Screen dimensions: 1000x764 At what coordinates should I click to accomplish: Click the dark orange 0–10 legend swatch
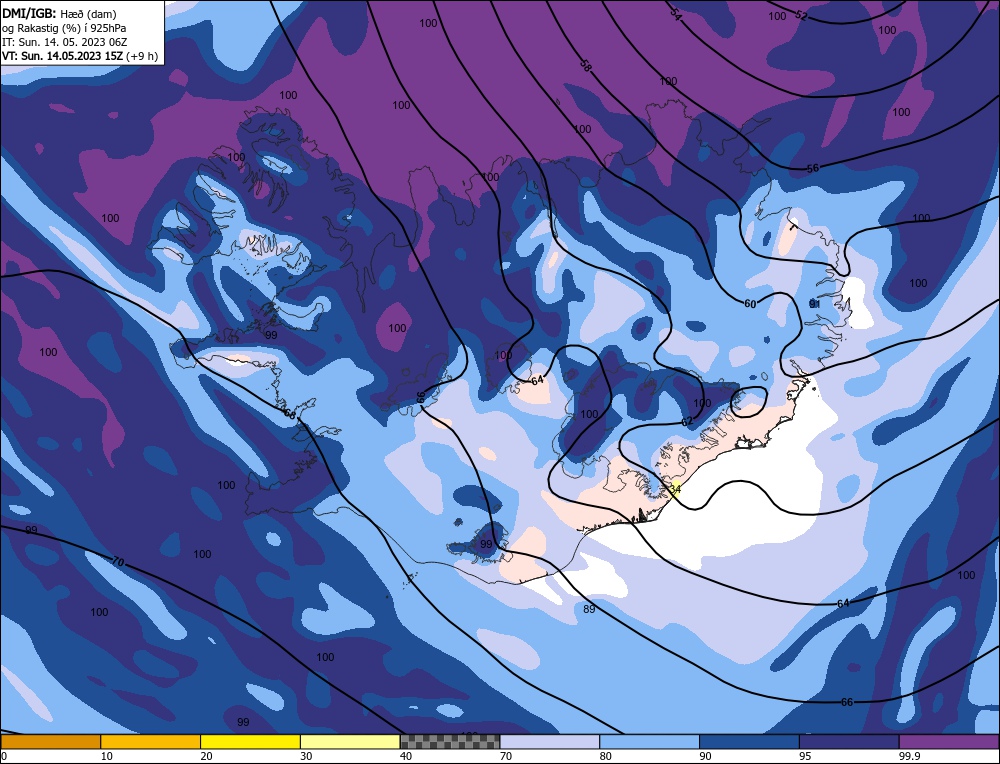tap(50, 741)
